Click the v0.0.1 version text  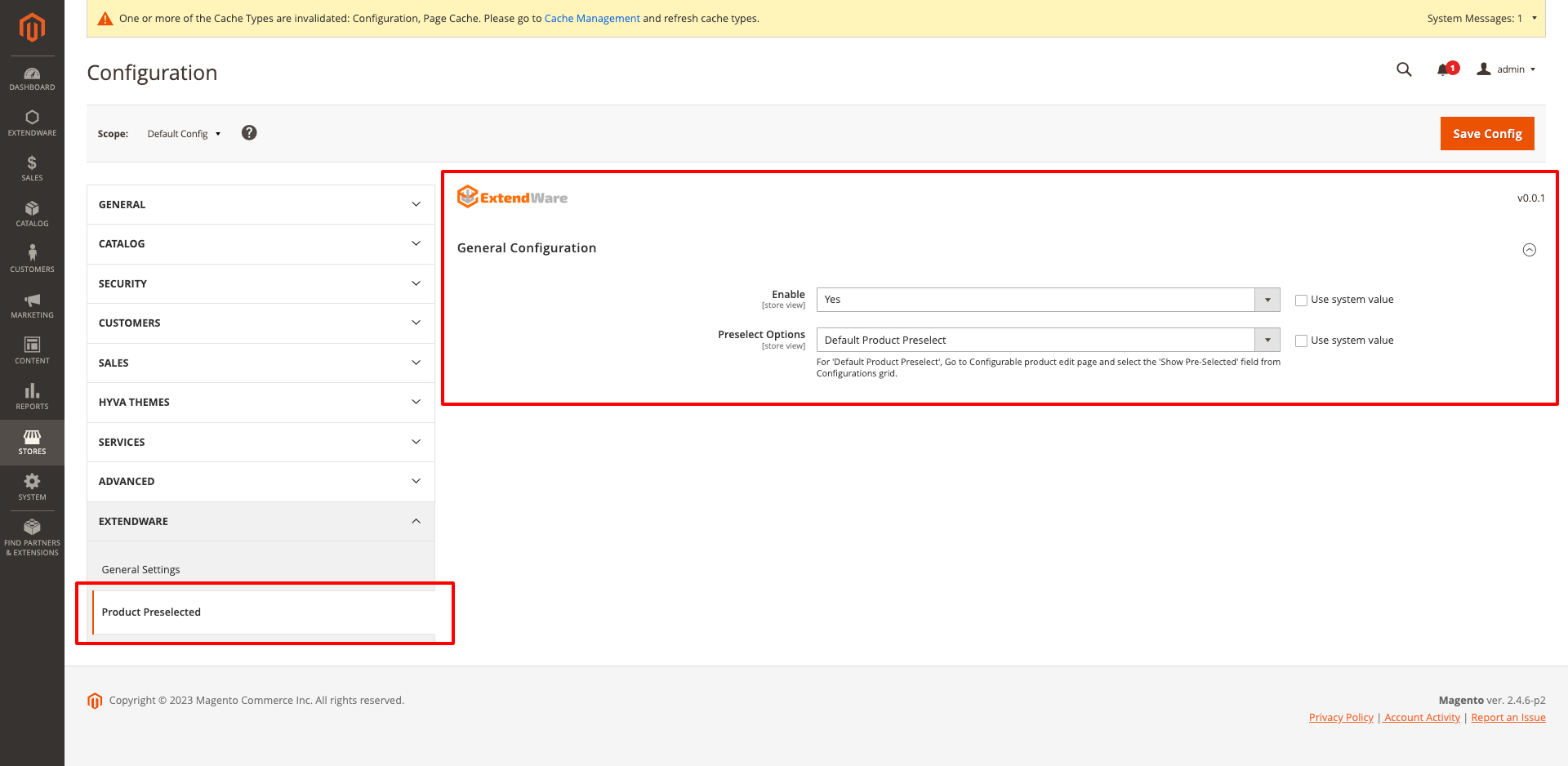(1531, 198)
